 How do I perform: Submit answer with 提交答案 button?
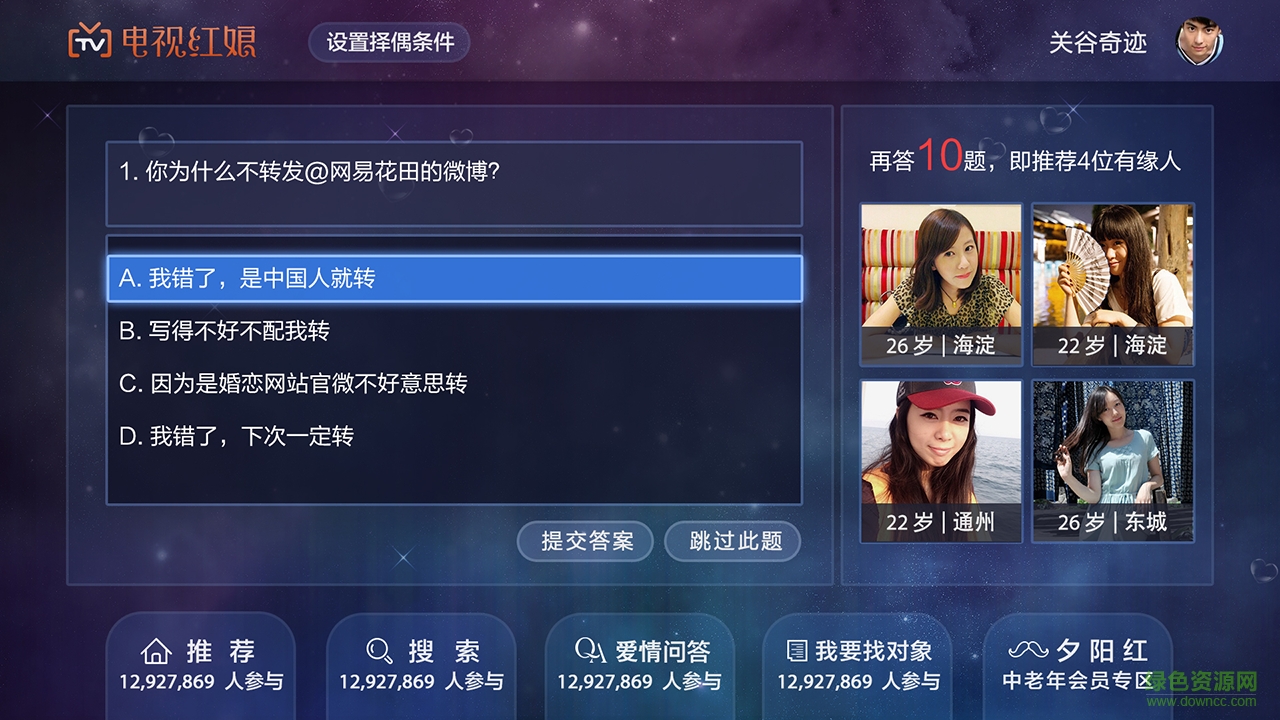pos(586,541)
